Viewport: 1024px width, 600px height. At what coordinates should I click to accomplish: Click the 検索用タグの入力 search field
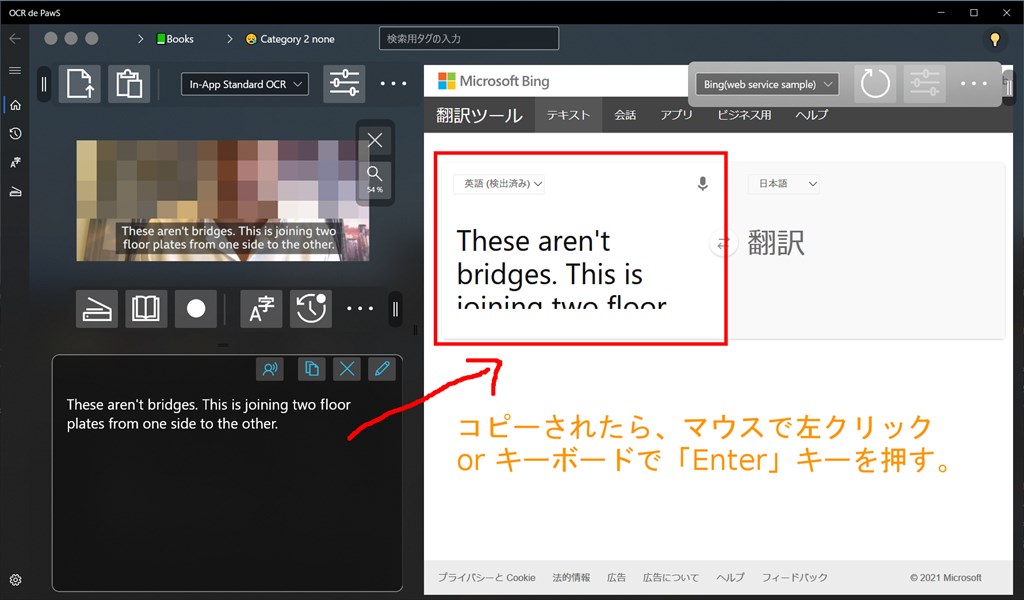point(468,39)
